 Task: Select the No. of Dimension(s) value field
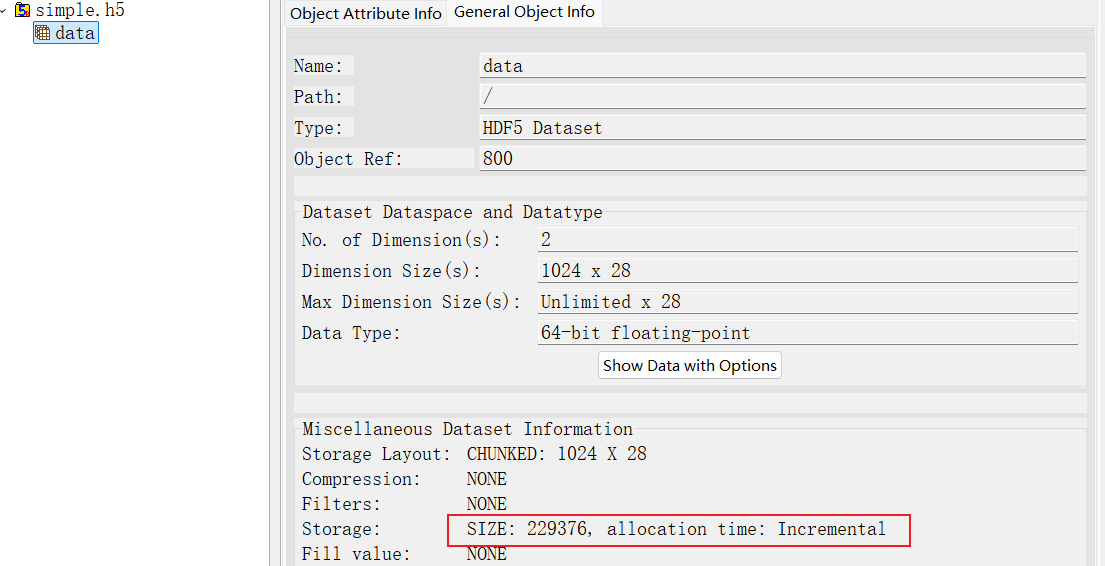click(806, 240)
